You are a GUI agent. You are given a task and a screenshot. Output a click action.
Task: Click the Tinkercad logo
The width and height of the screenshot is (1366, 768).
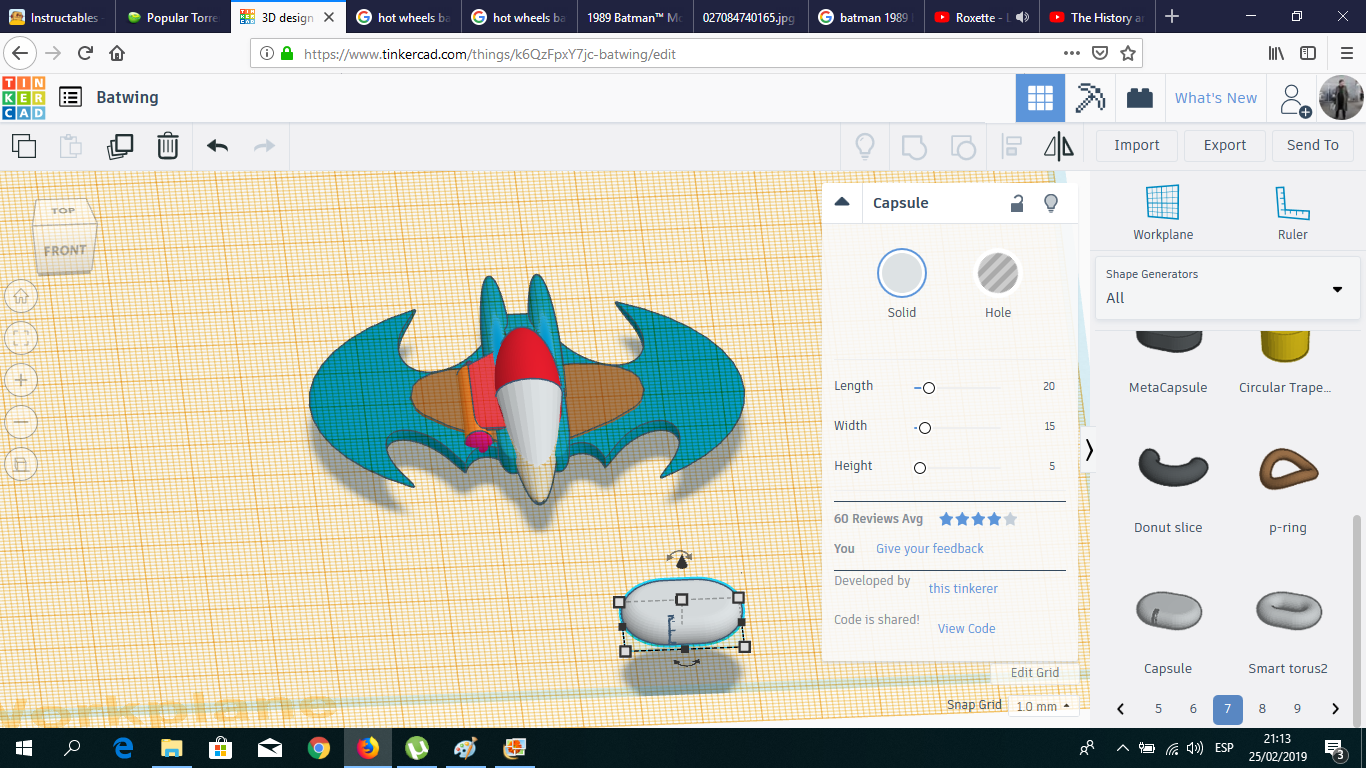(x=23, y=97)
